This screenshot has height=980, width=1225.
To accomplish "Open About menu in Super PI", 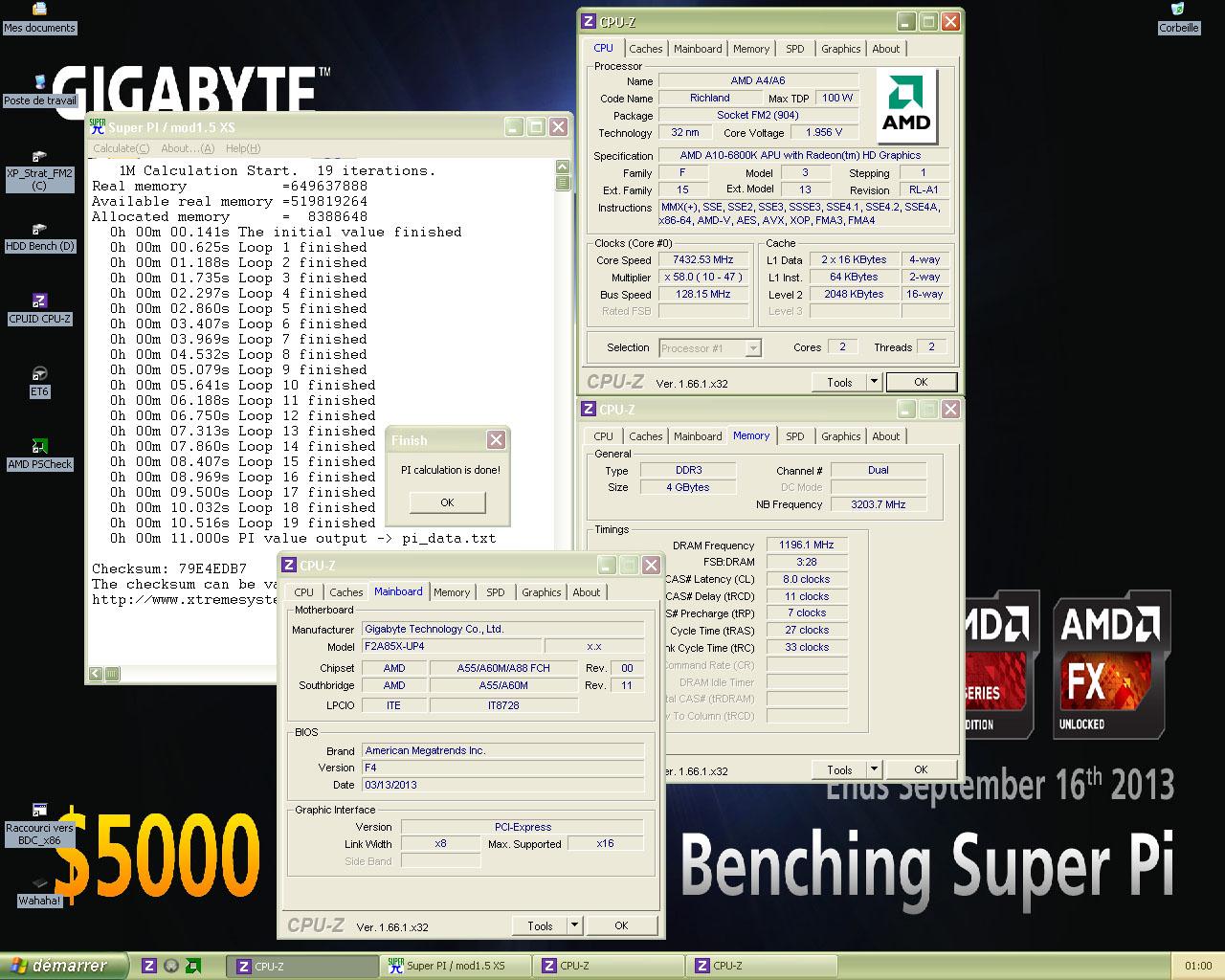I will click(188, 148).
